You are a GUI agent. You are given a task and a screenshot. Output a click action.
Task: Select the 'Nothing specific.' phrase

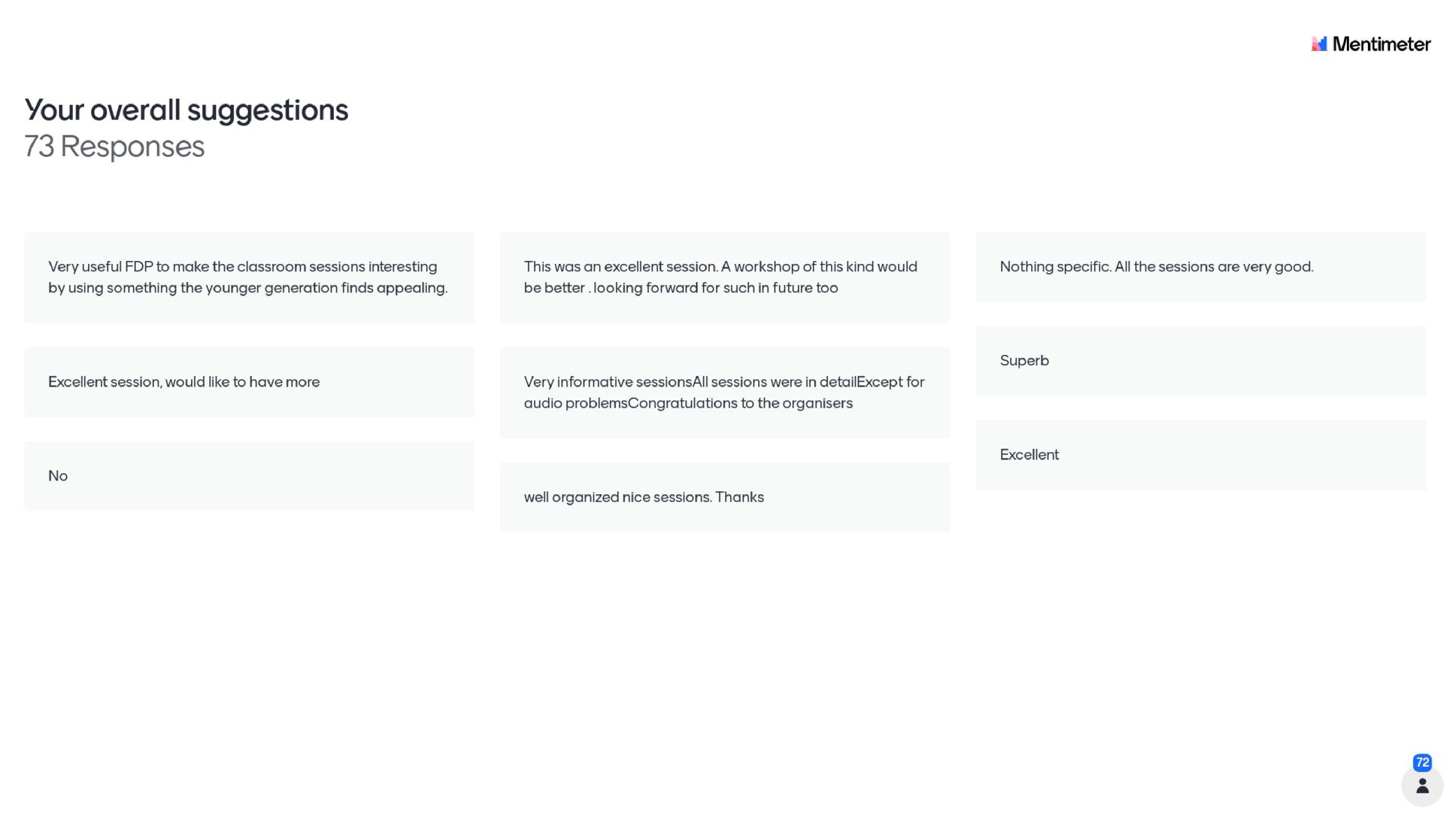[1055, 267]
